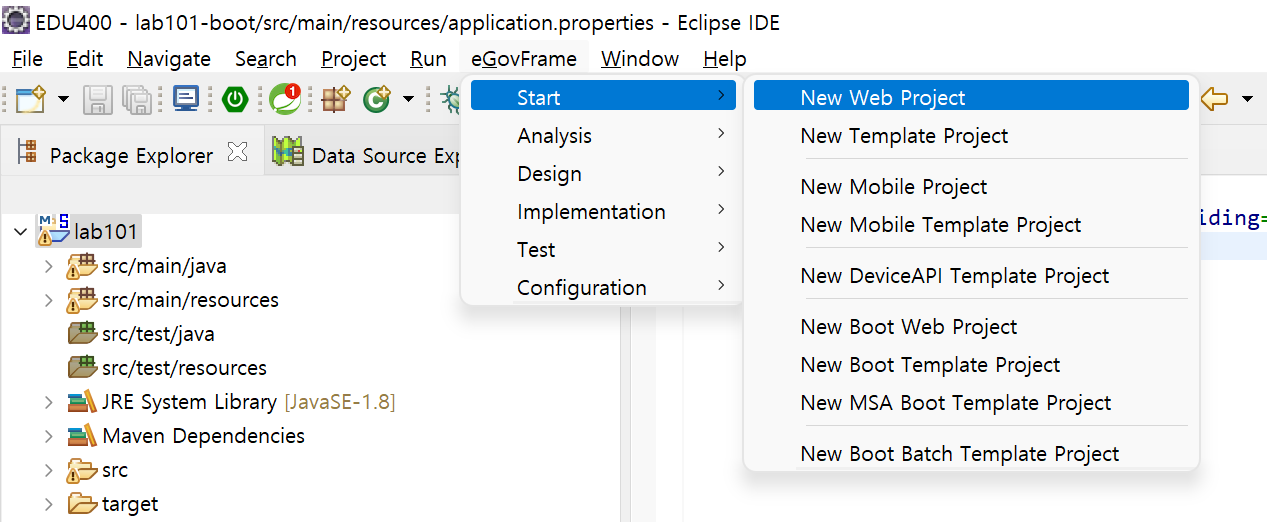Click the Spring leaf icon with red badge
This screenshot has height=522, width=1267.
285,98
